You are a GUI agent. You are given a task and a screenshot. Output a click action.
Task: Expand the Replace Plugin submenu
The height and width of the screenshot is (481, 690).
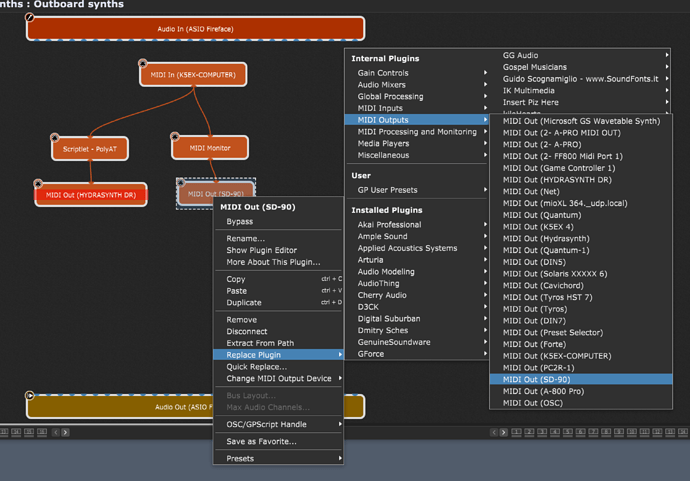click(278, 355)
